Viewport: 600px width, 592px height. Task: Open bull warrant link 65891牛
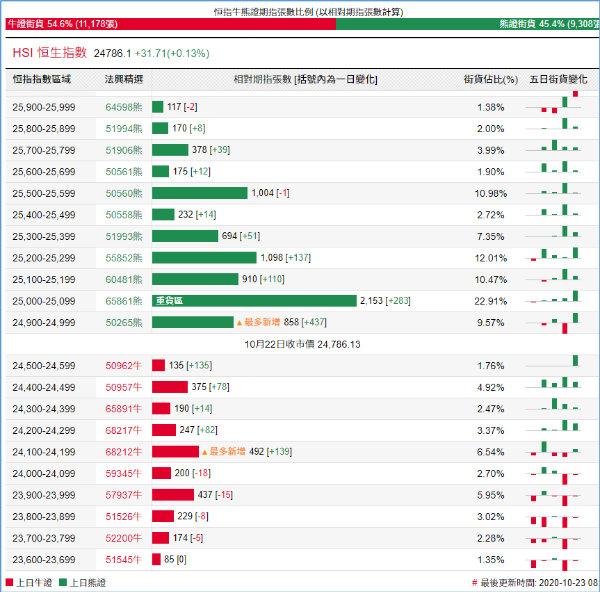click(124, 409)
